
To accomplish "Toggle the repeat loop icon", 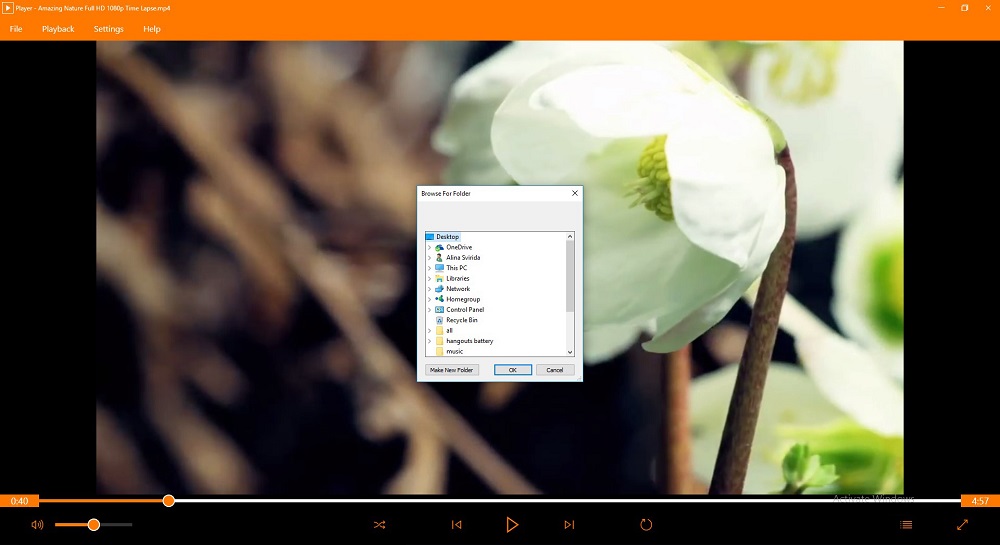I will pos(646,525).
